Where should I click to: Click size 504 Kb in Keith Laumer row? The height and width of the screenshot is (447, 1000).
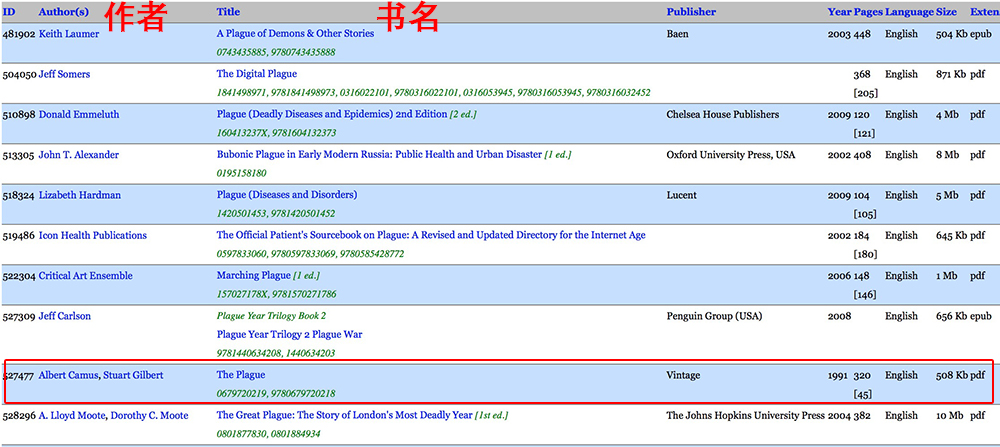point(952,34)
